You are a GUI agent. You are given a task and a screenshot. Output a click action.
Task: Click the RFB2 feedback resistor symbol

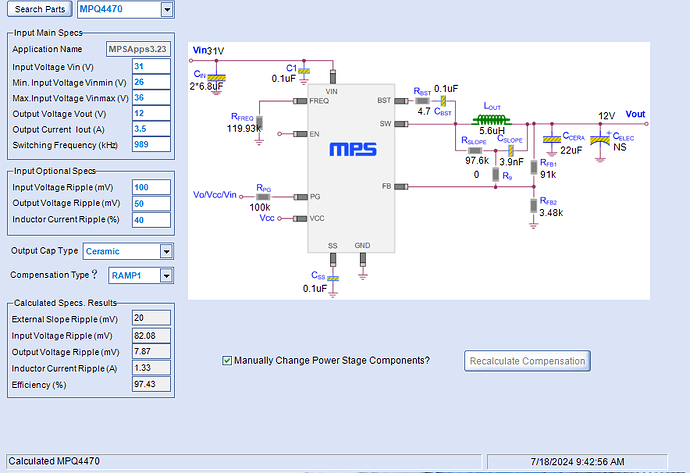coord(534,205)
